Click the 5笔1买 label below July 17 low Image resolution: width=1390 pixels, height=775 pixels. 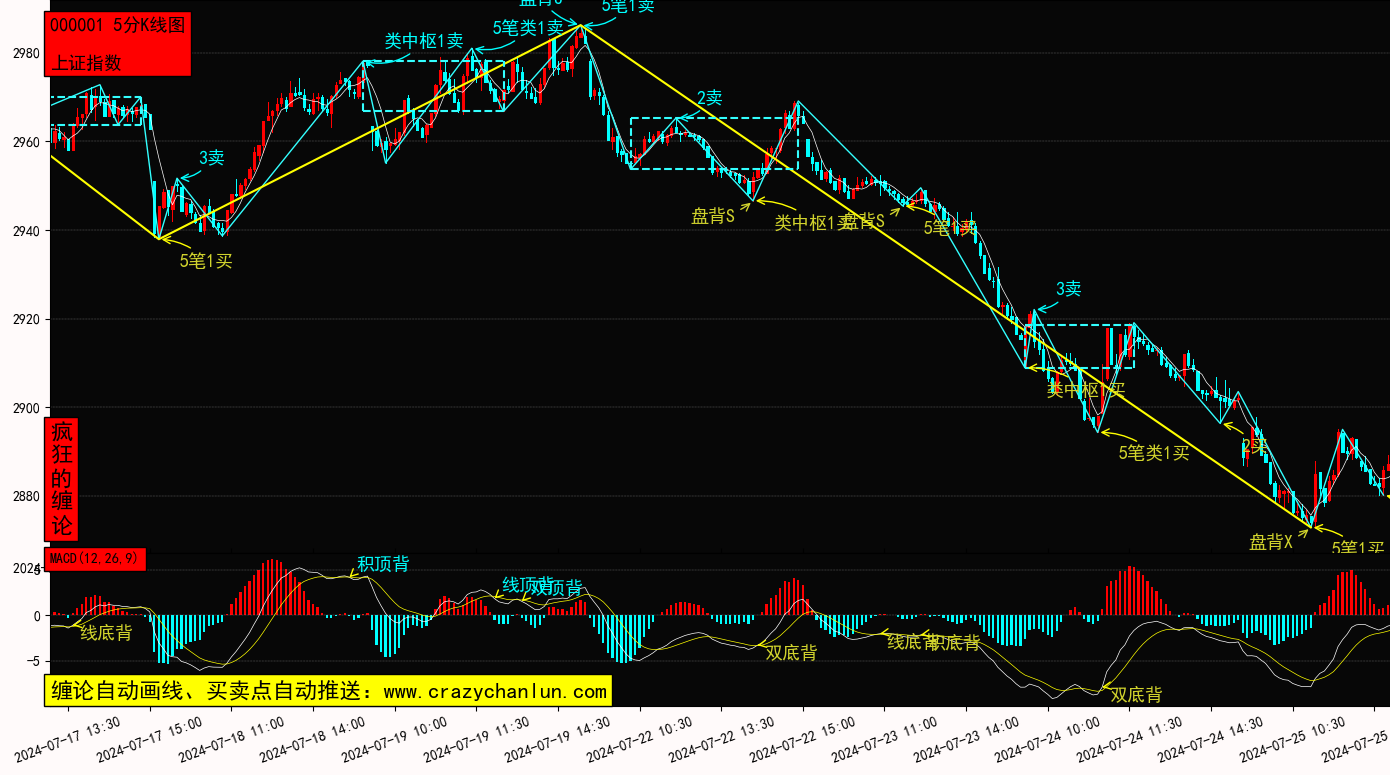click(x=206, y=261)
